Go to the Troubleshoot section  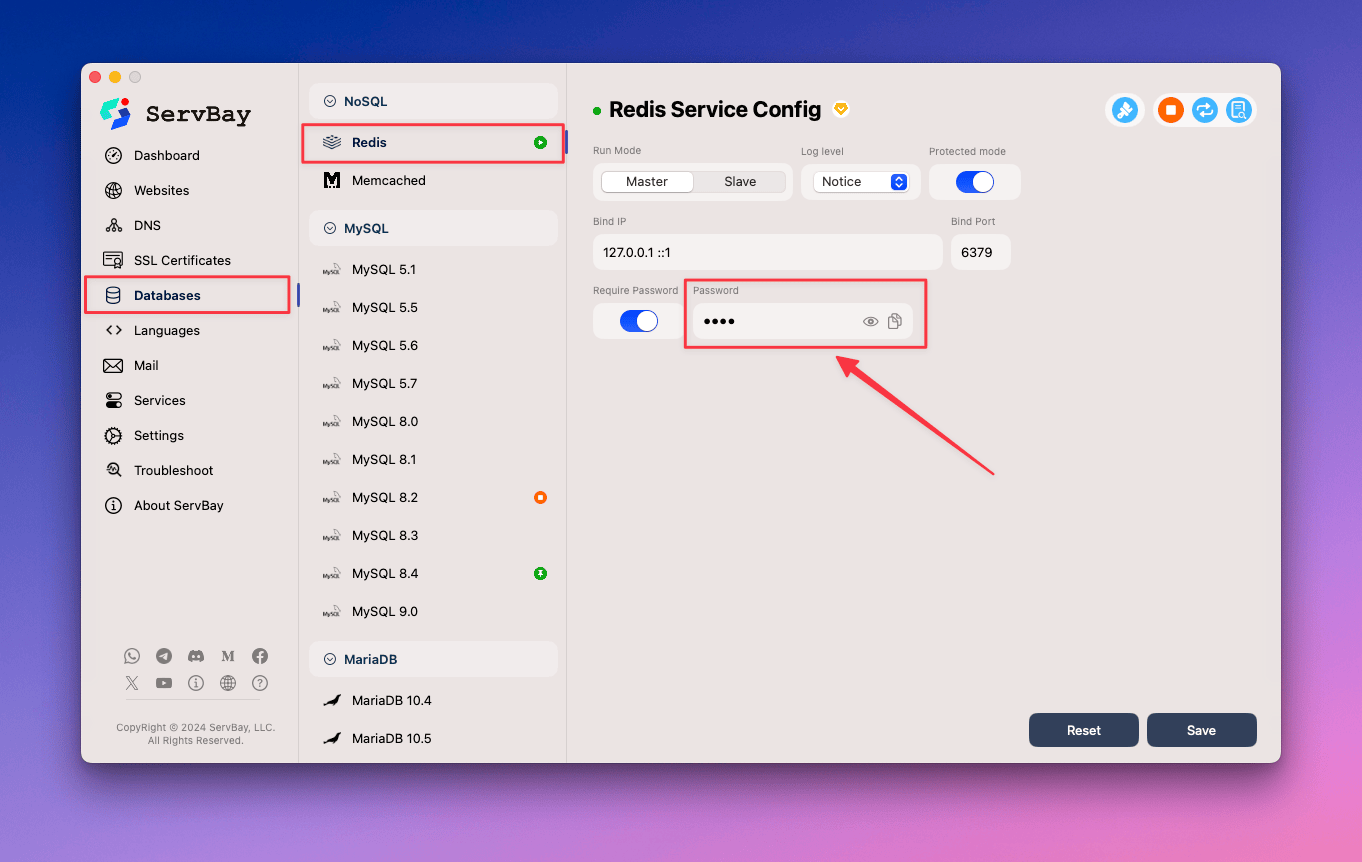click(174, 470)
